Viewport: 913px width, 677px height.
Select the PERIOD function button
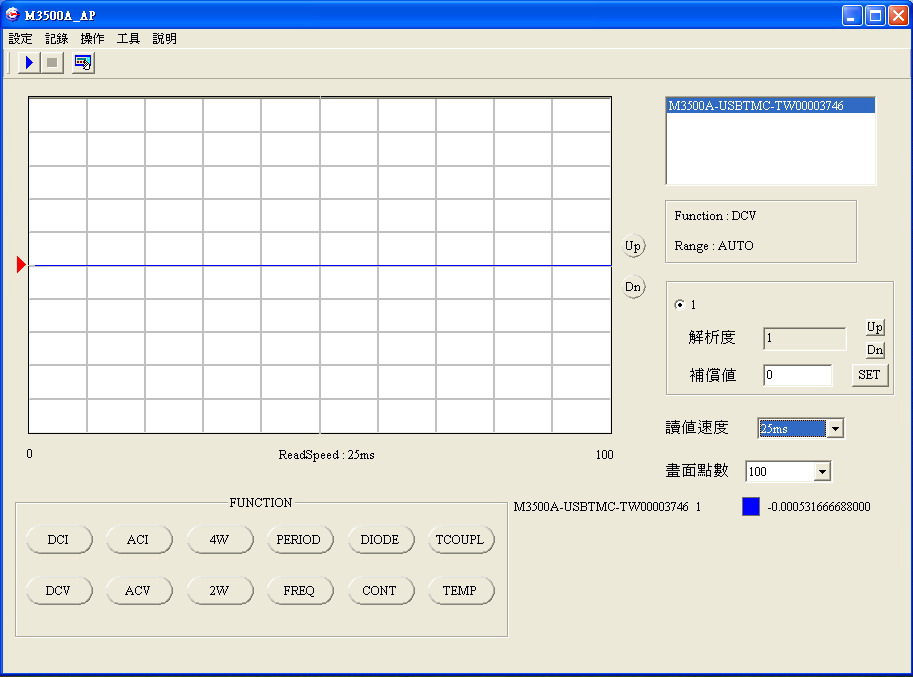pyautogui.click(x=299, y=540)
